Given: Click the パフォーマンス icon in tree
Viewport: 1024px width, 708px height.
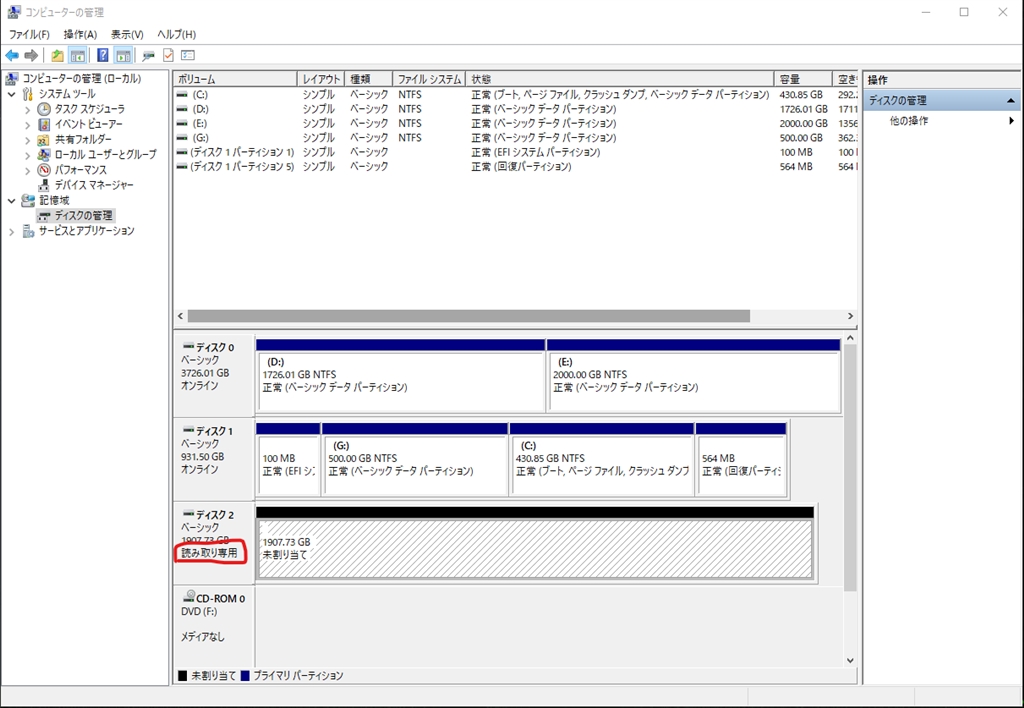Looking at the screenshot, I should 44,170.
